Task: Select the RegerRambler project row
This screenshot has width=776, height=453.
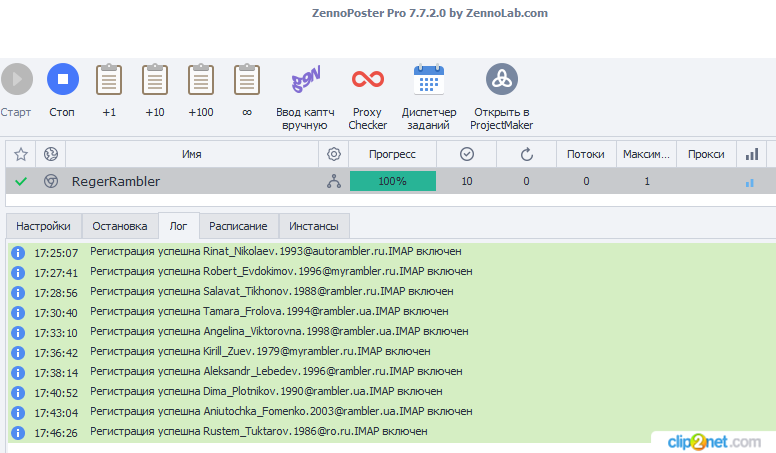Action: [391, 181]
